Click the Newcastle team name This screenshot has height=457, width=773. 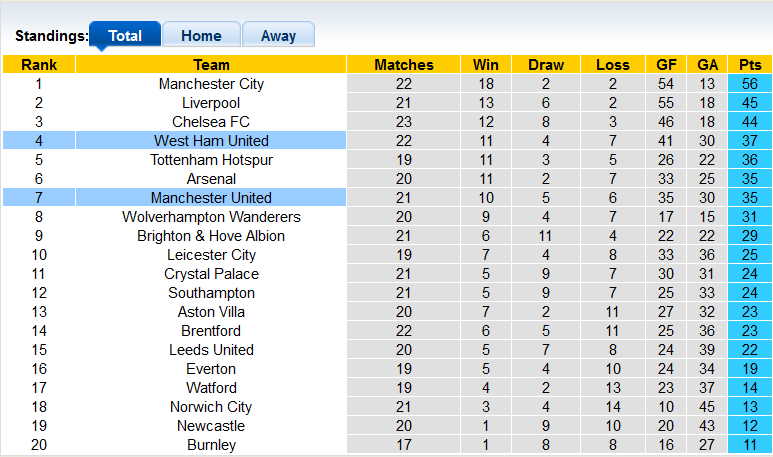tap(211, 426)
